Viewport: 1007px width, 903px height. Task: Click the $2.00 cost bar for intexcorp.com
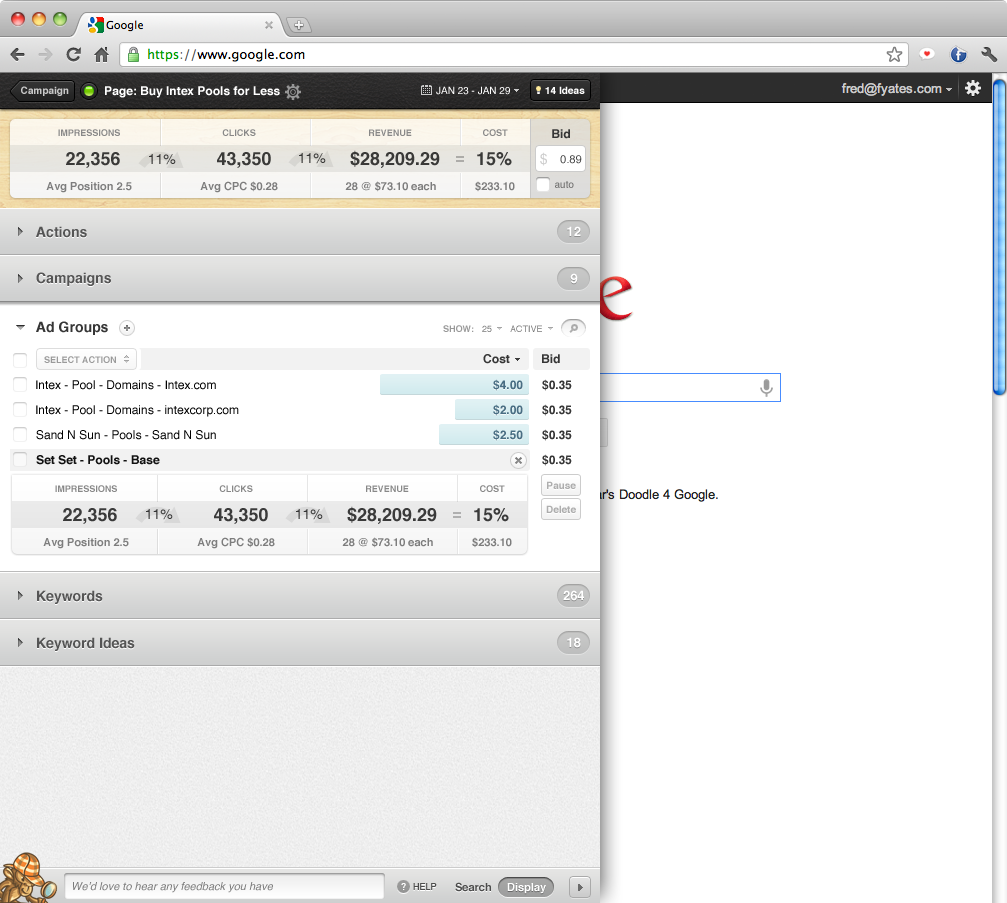(492, 410)
